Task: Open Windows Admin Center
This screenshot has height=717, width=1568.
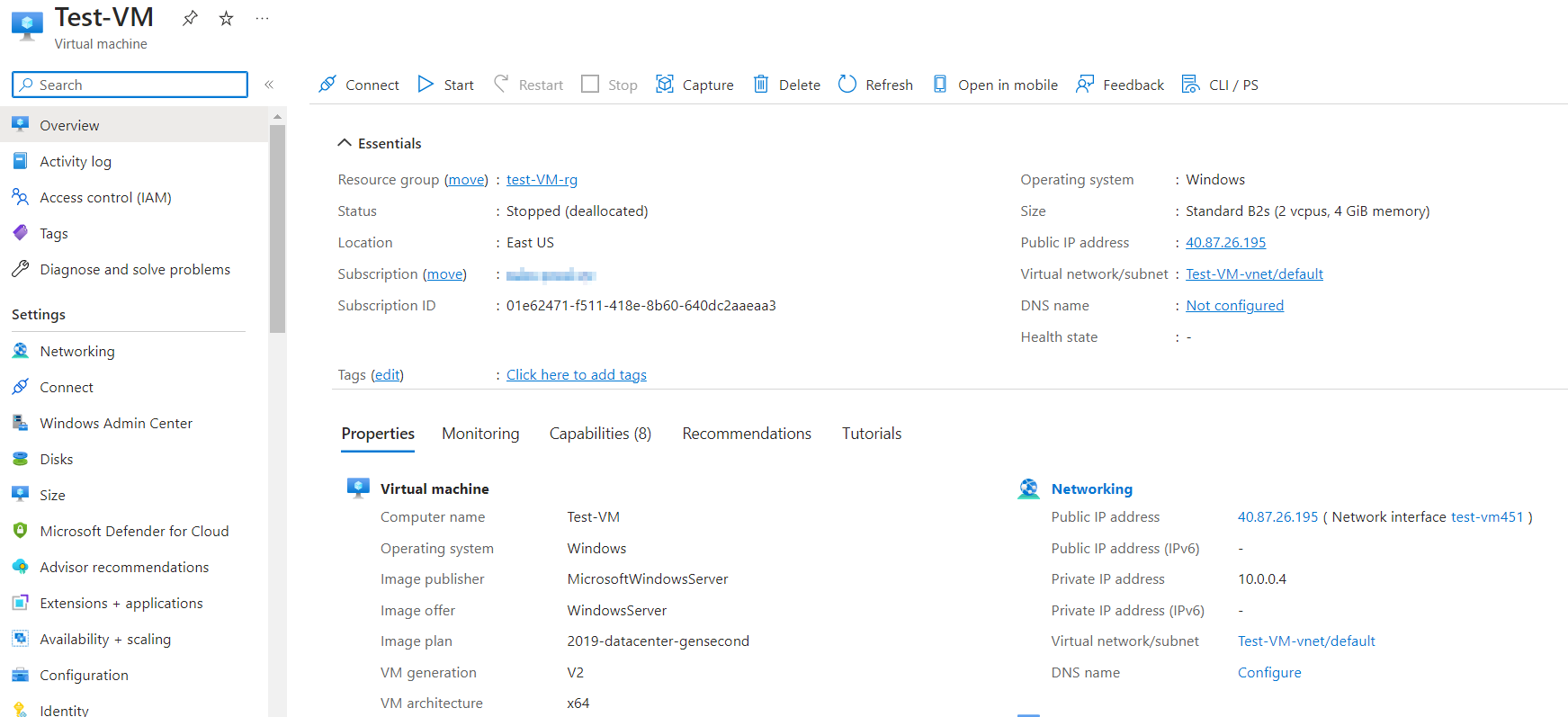Action: (134, 423)
